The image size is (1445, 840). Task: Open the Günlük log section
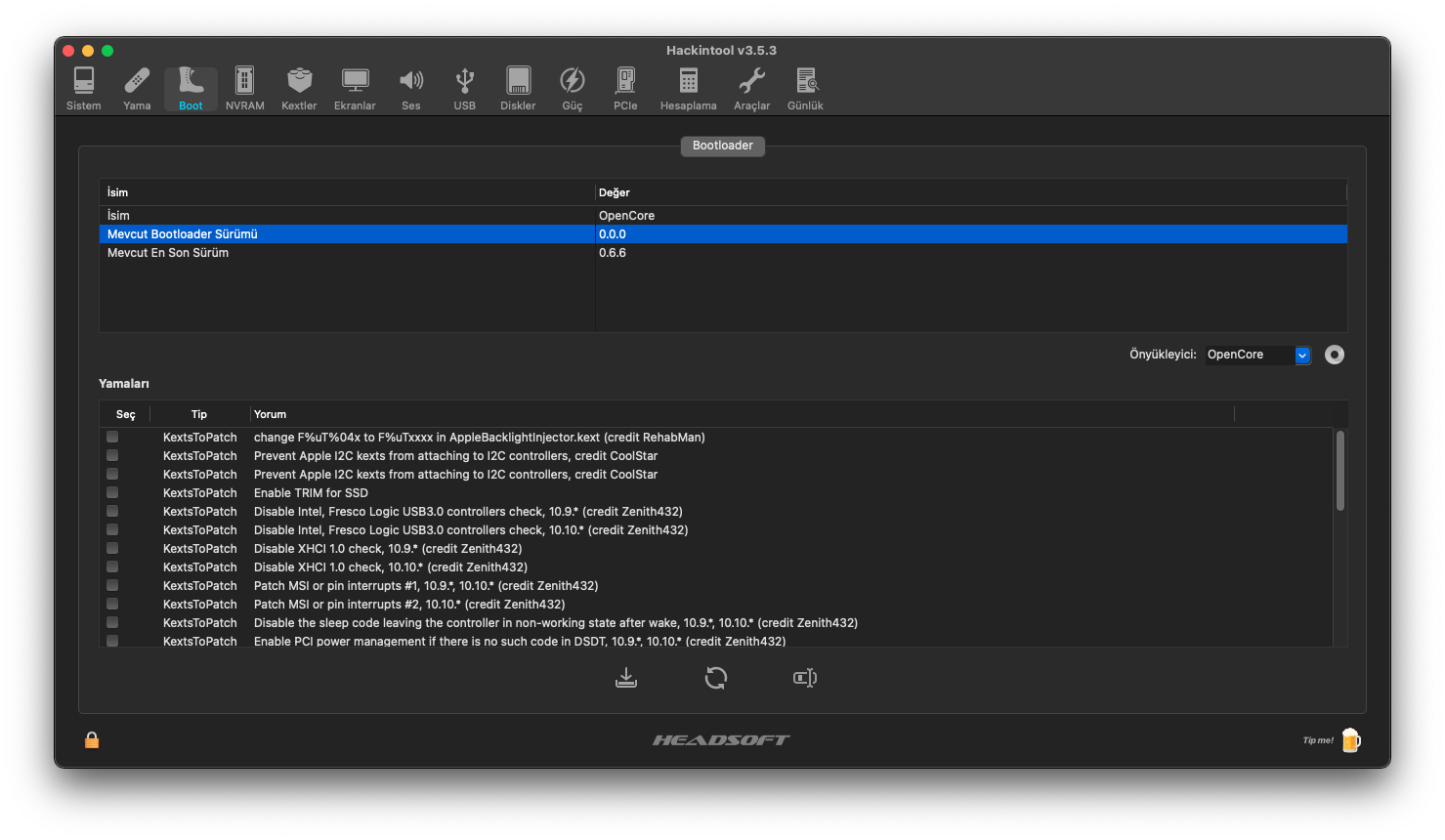[806, 89]
